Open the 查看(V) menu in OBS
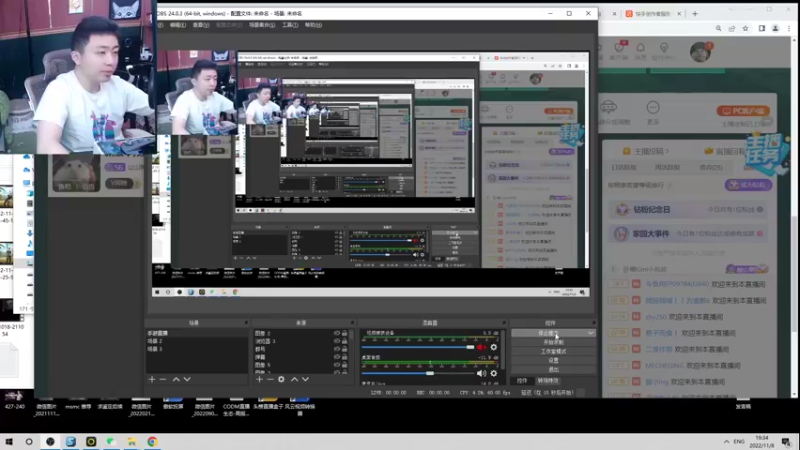The height and width of the screenshot is (450, 800). (201, 25)
